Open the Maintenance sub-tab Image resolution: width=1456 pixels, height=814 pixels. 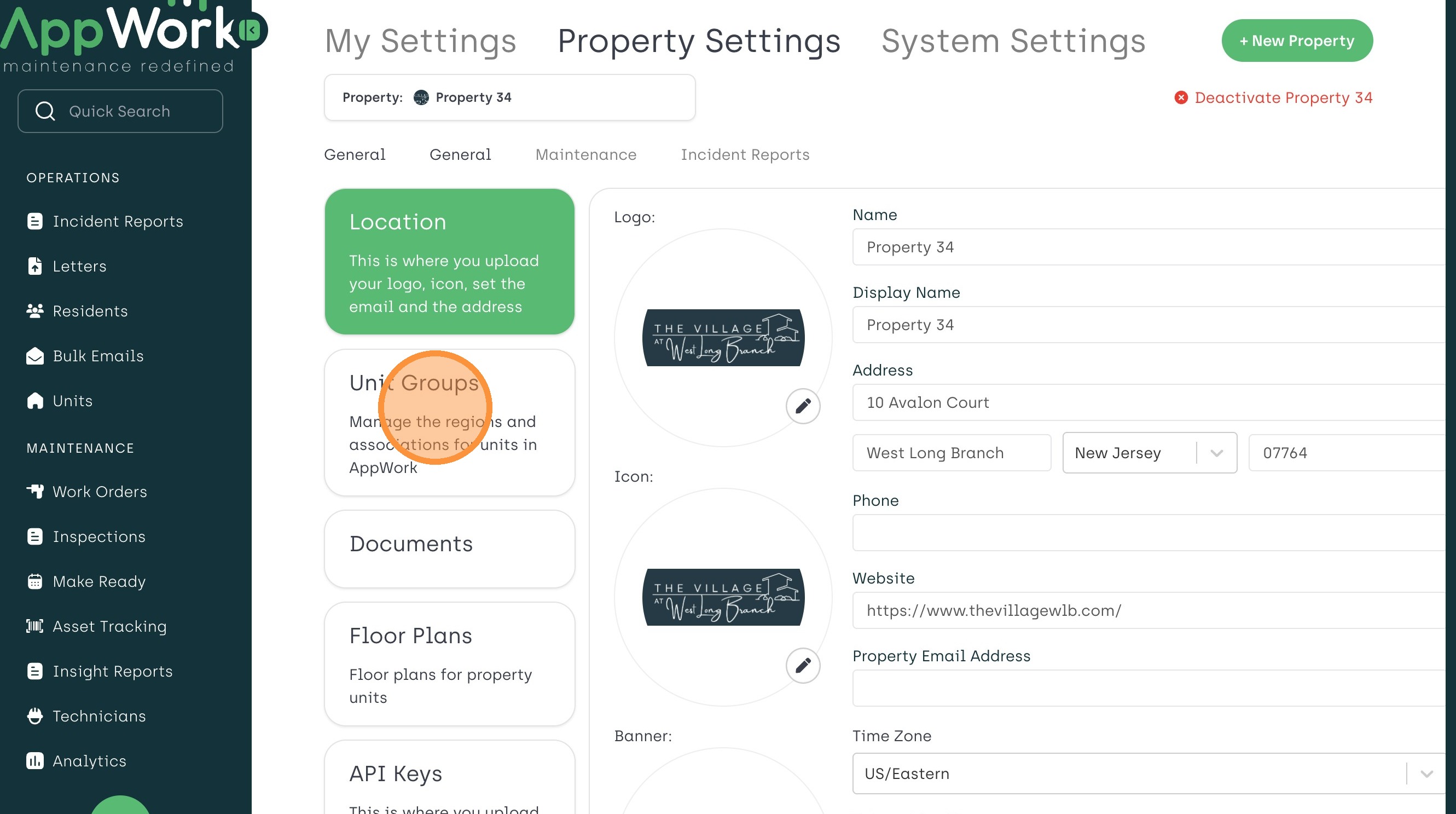(585, 154)
